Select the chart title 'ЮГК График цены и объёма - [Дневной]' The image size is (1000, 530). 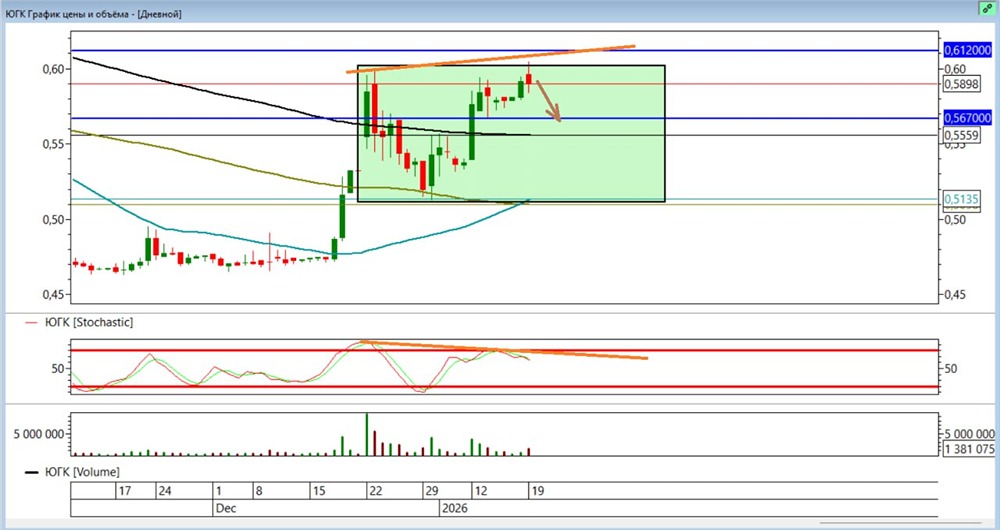pyautogui.click(x=93, y=14)
